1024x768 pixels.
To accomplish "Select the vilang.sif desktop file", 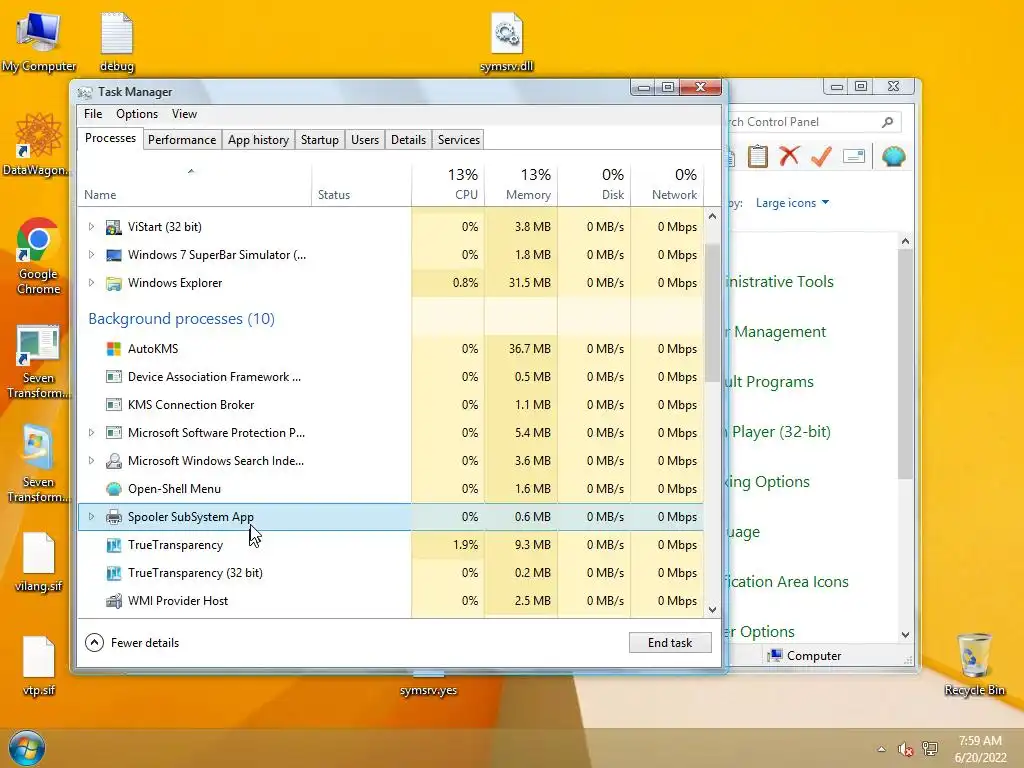I will [39, 562].
